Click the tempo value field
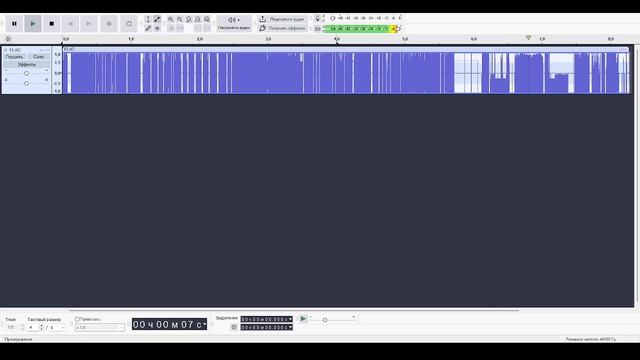This screenshot has height=360, width=640. pyautogui.click(x=12, y=327)
